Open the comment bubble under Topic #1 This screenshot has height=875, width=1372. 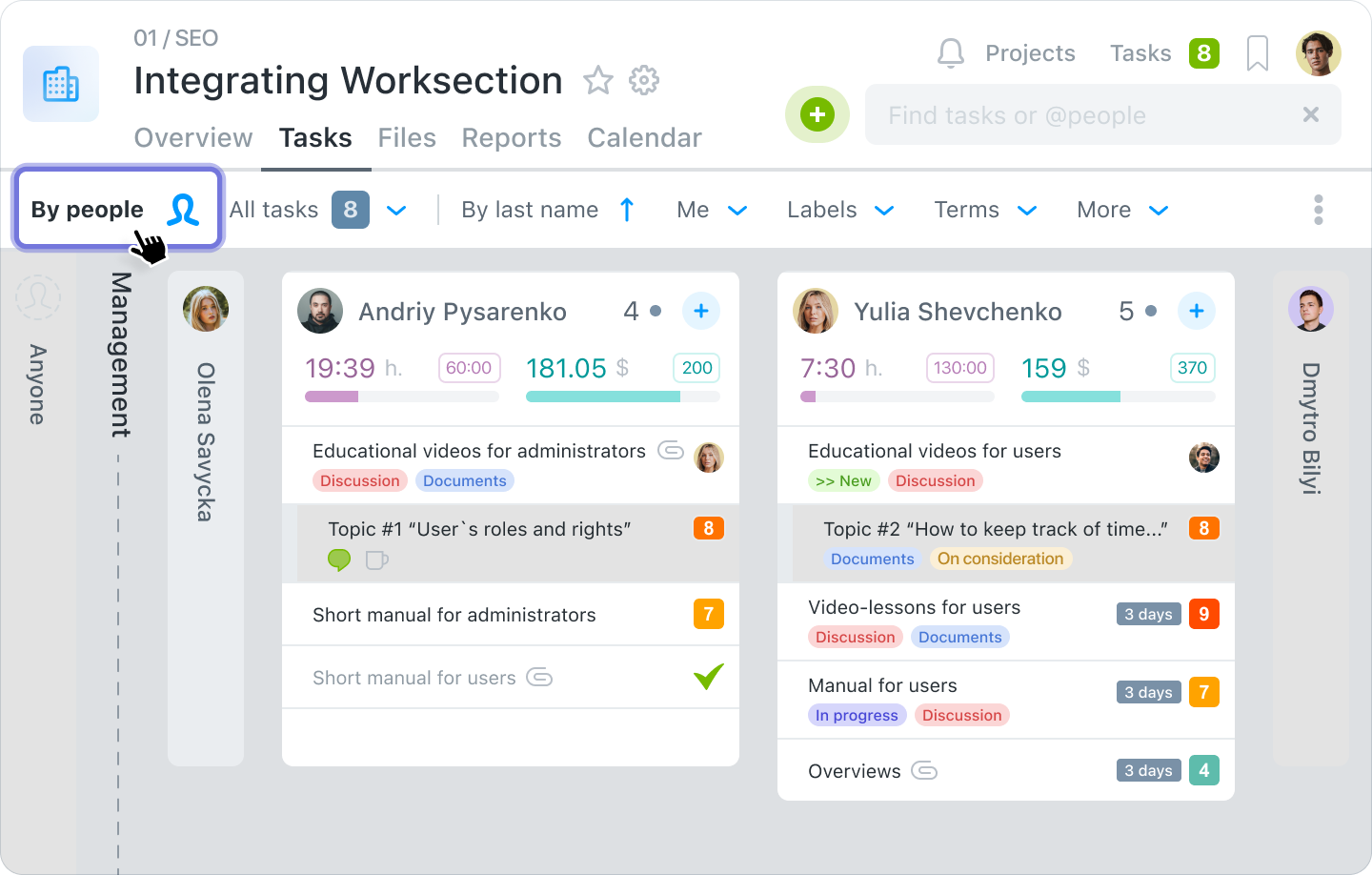(339, 561)
